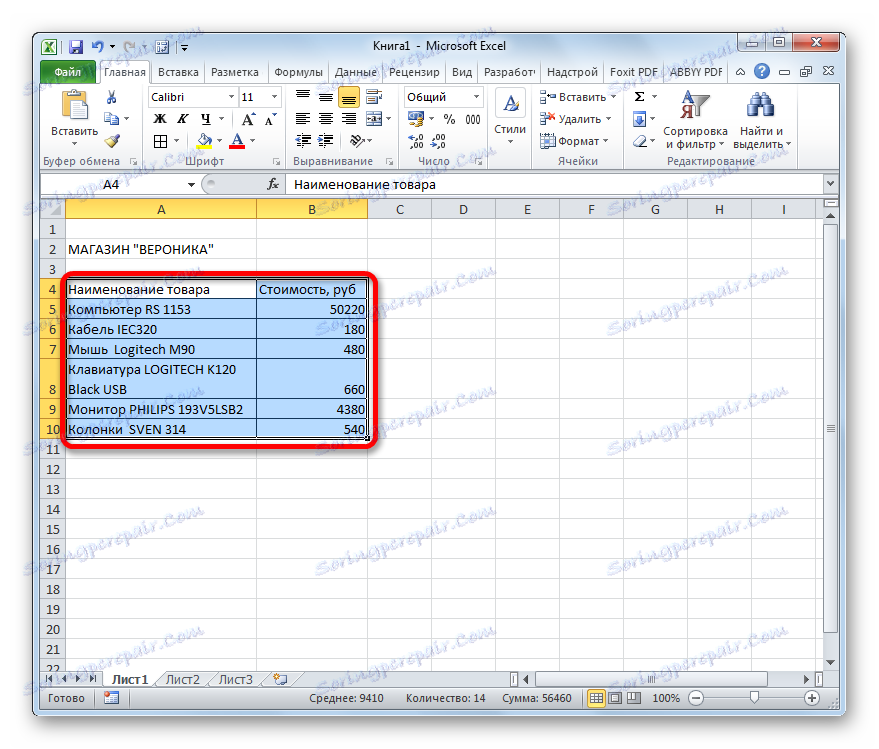Screen dimensions: 879x749
Task: Click the Excel Help question mark icon
Action: point(761,71)
